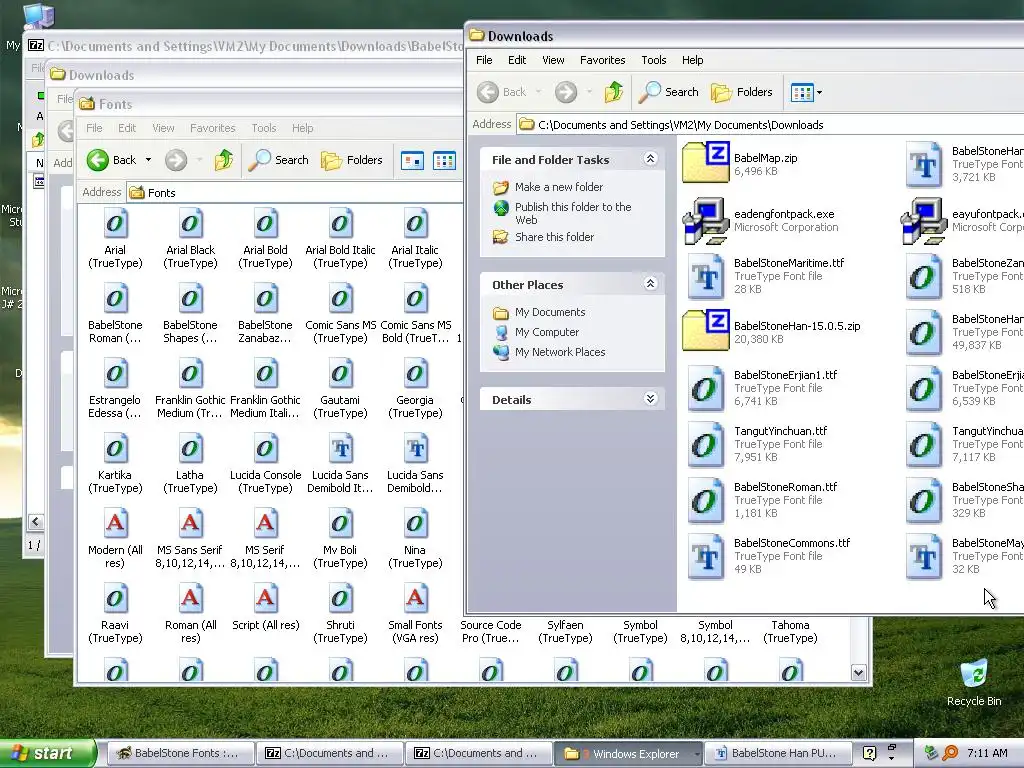Expand Details panel in Downloads
The height and width of the screenshot is (768, 1024).
coord(650,398)
